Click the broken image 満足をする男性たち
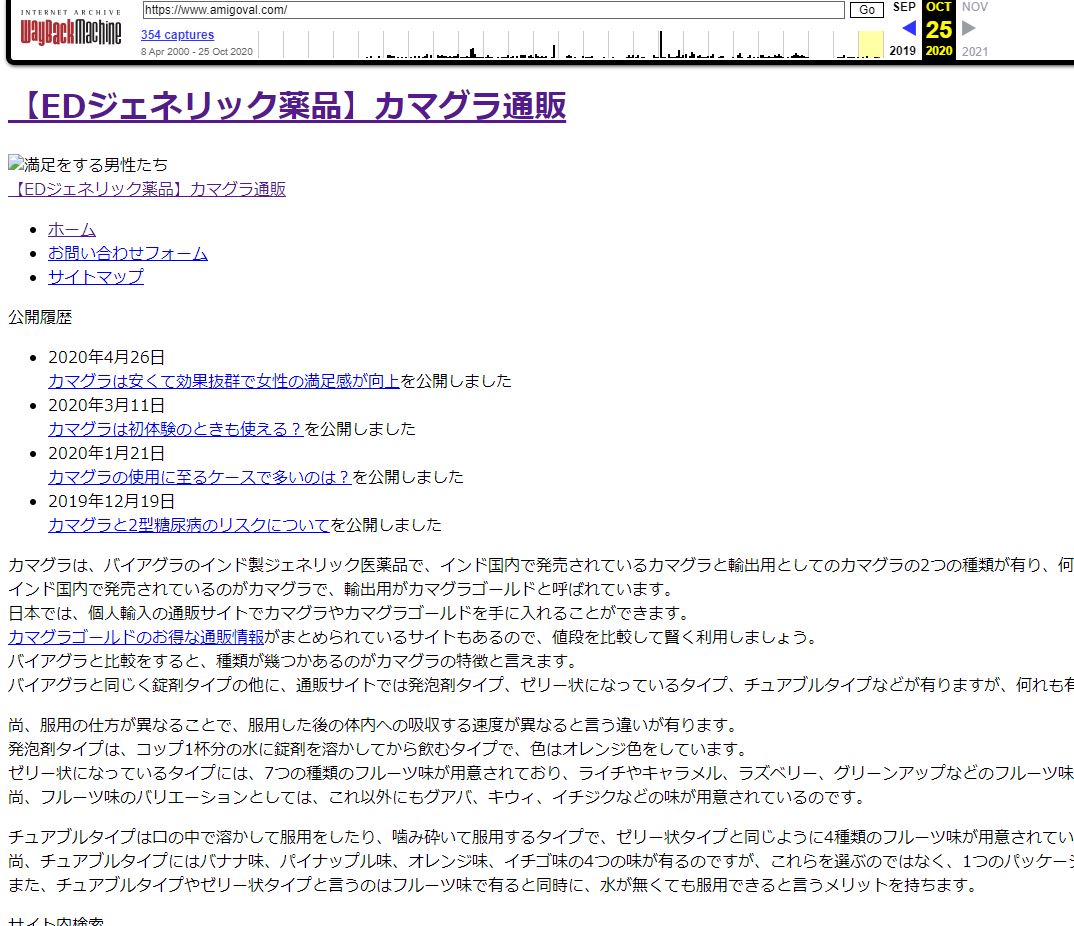Screen dimensions: 1074x926 click(88, 165)
